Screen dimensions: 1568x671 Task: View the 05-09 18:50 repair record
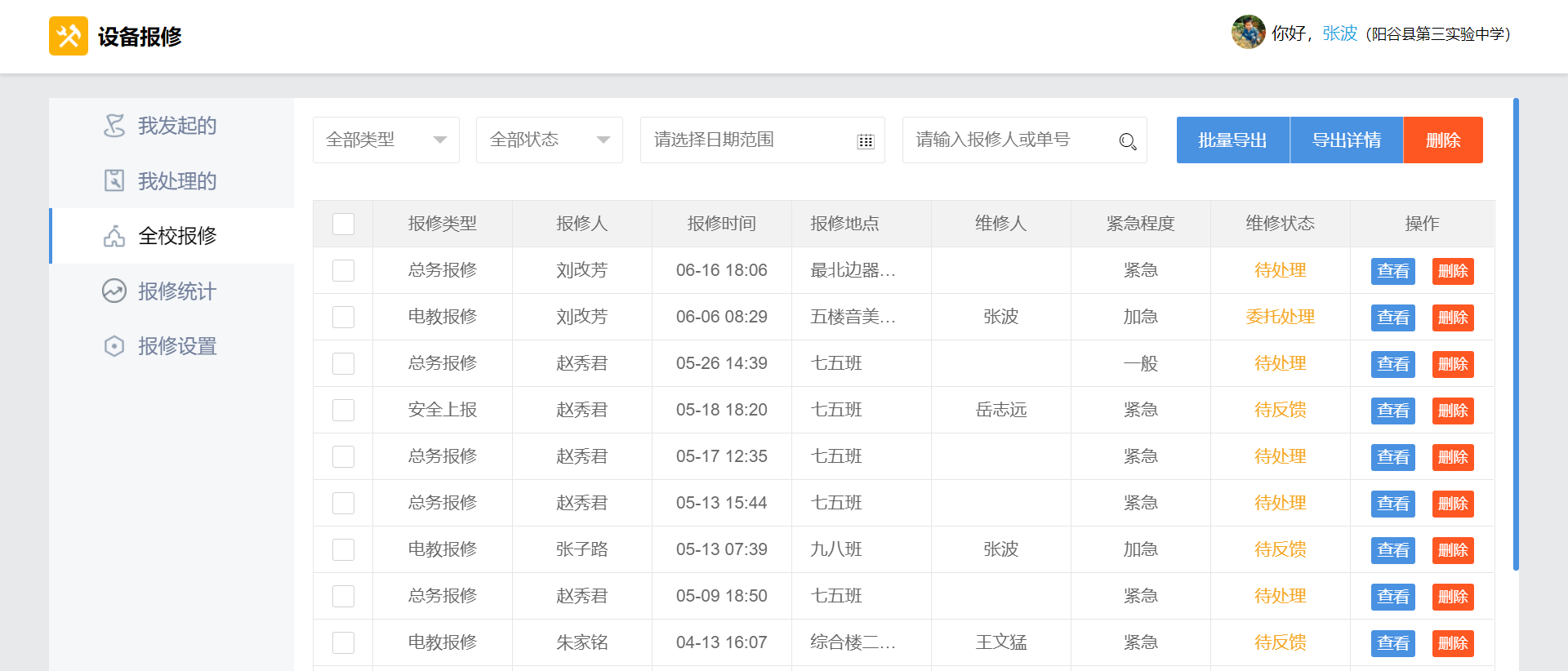1393,597
